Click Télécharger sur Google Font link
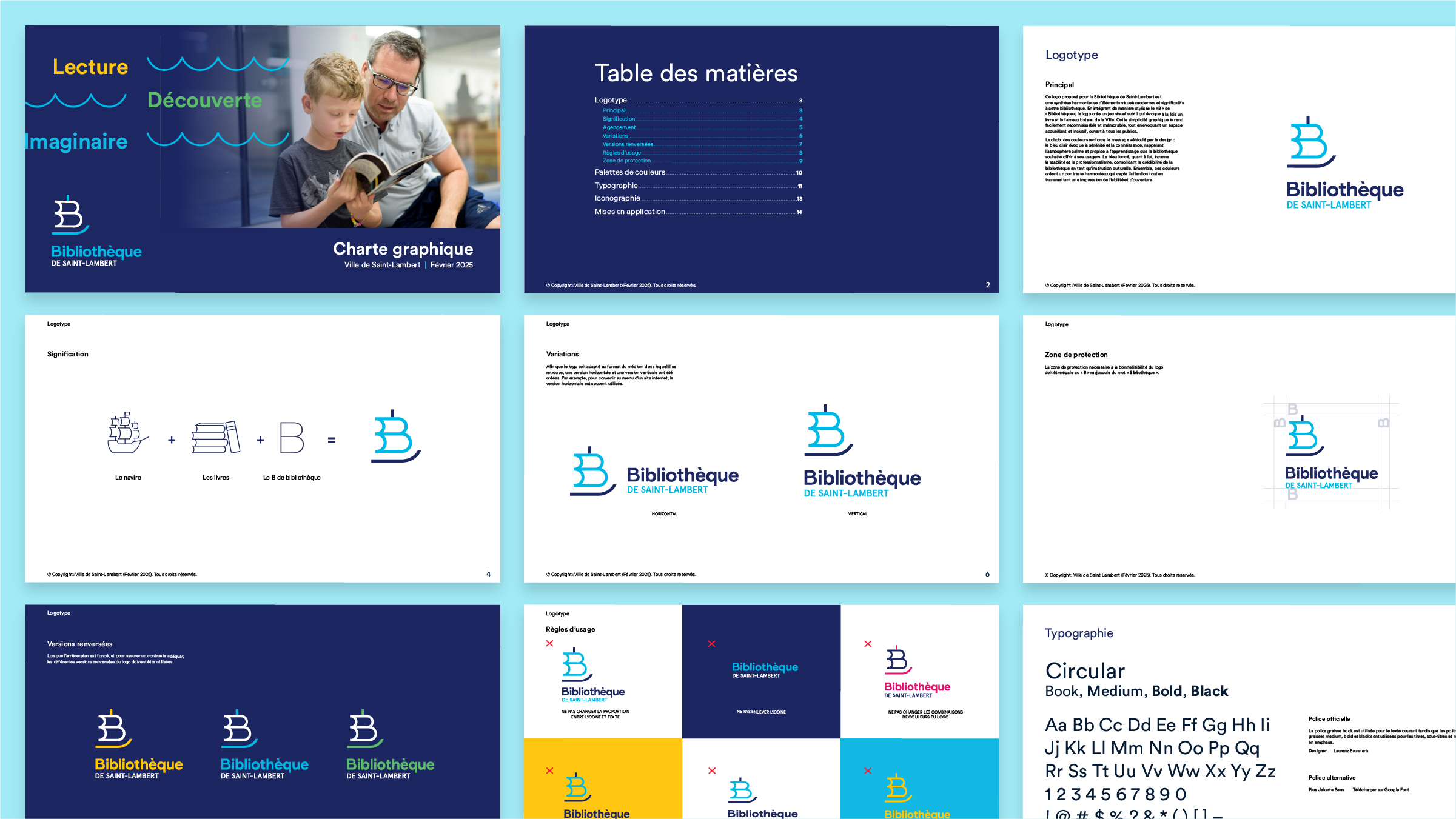 click(1380, 790)
